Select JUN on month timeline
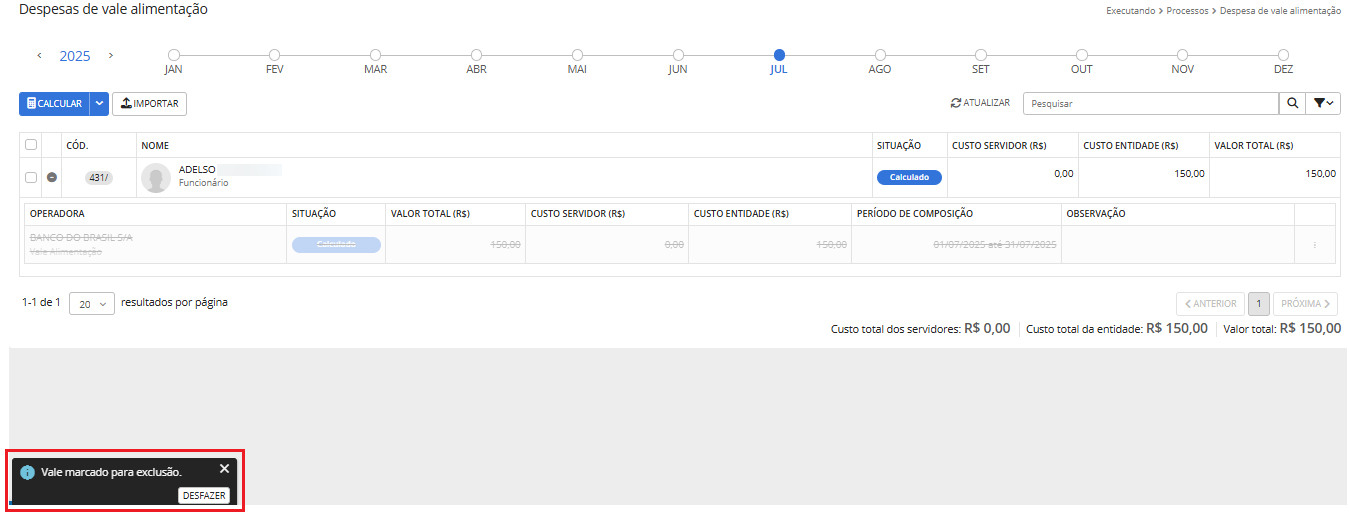1349x517 pixels. click(x=678, y=55)
